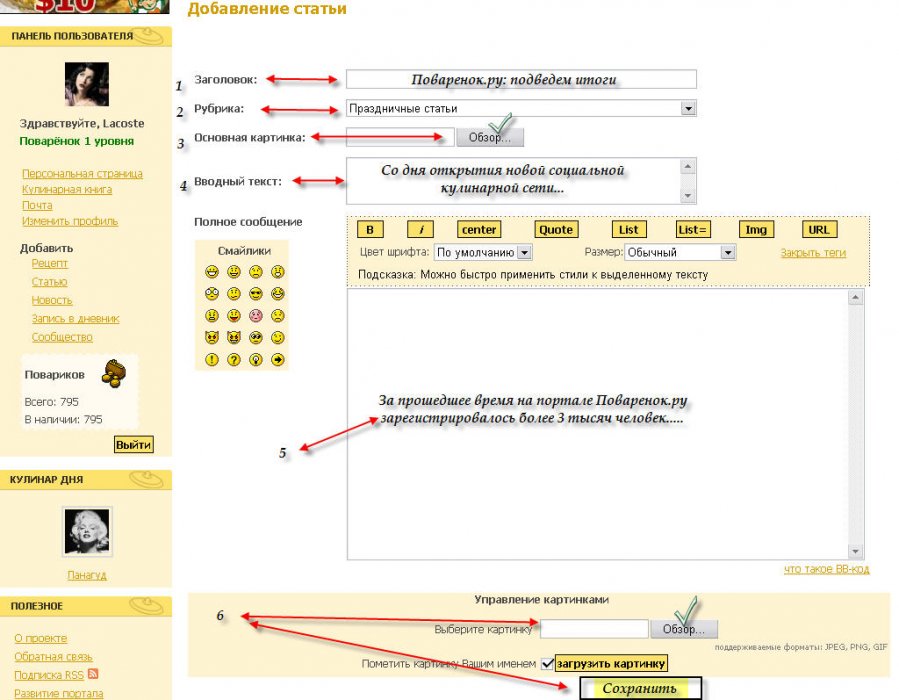The image size is (899, 700).
Task: Insert a link using the URL button
Action: click(818, 229)
